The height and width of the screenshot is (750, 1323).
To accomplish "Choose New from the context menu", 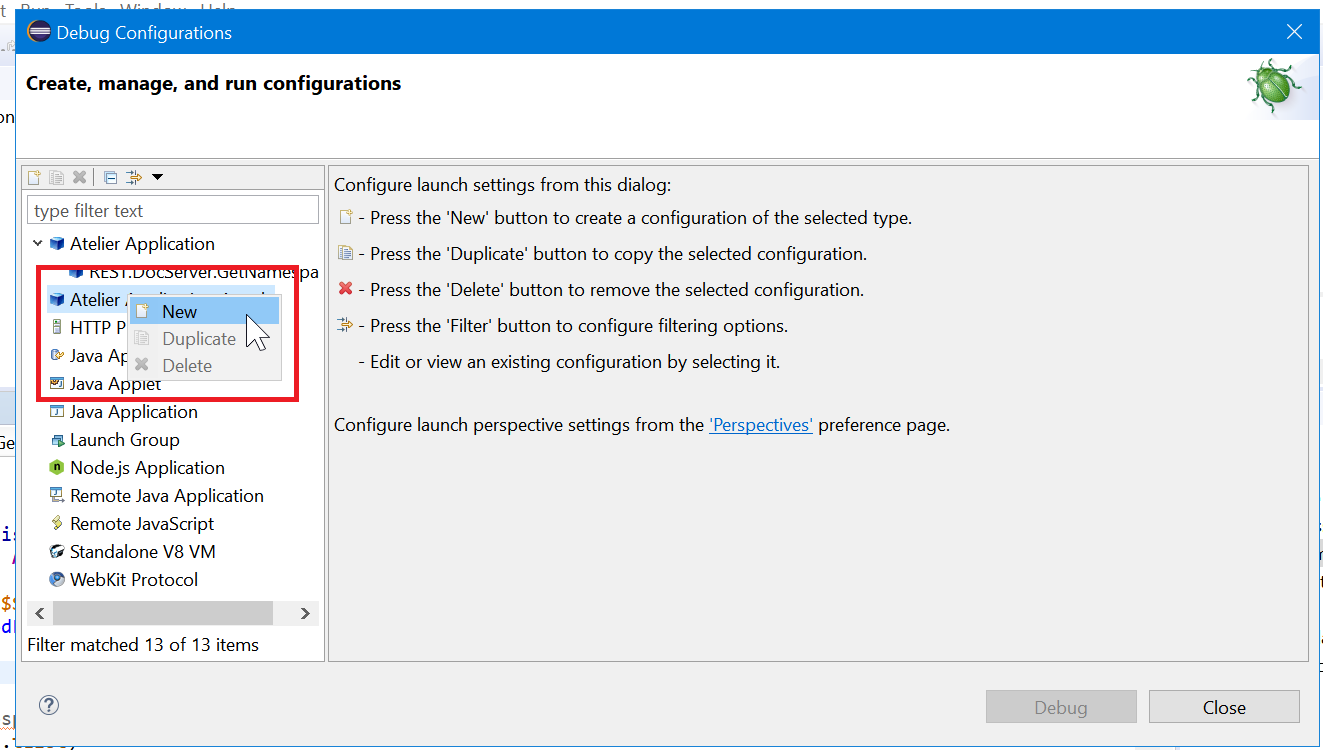I will point(180,312).
